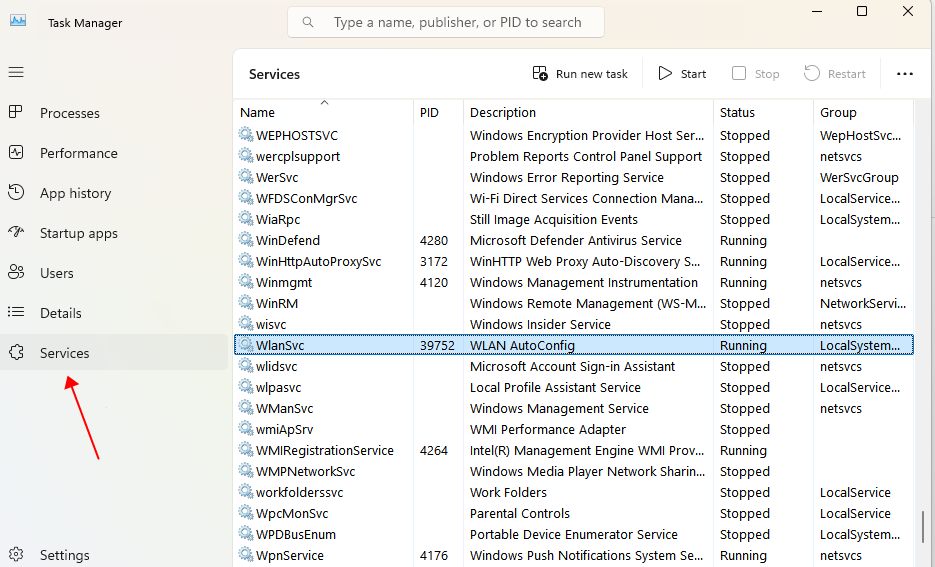
Task: Click the services list scrollbar thumb
Action: (x=922, y=526)
